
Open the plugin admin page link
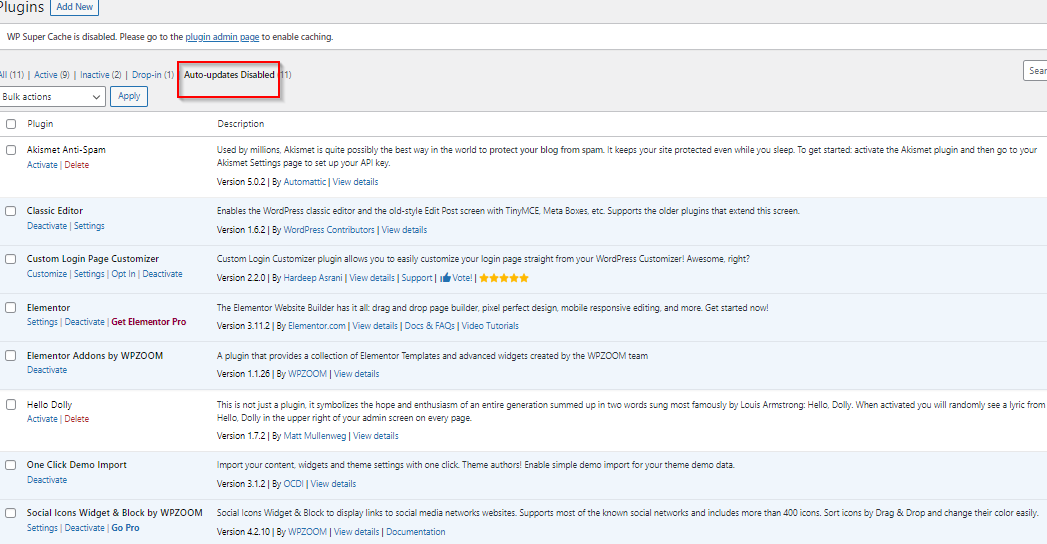(222, 37)
